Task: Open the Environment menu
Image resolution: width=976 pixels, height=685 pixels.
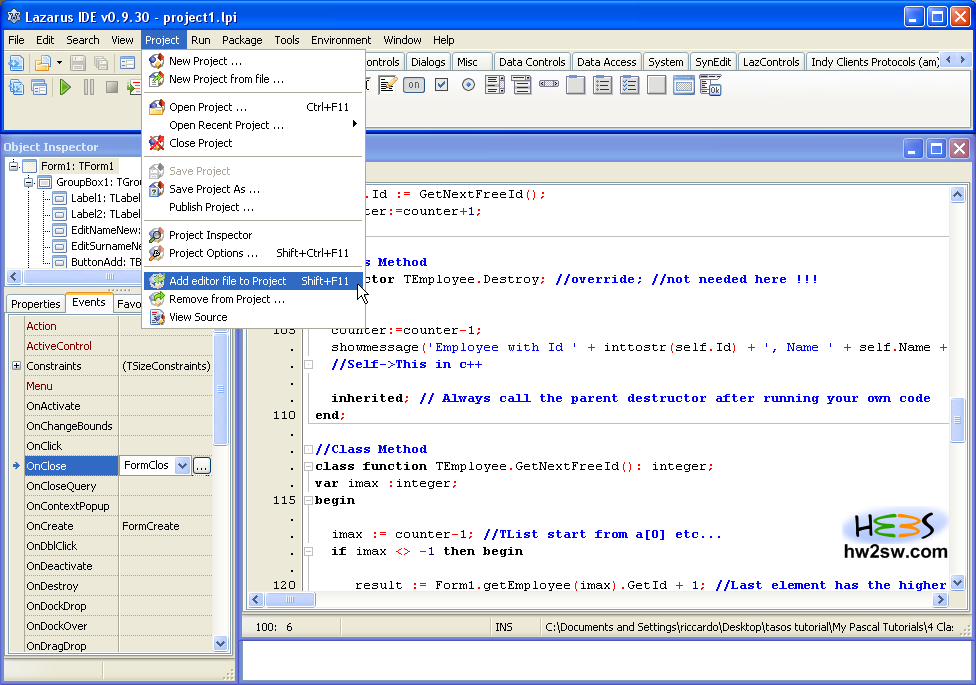Action: point(341,40)
